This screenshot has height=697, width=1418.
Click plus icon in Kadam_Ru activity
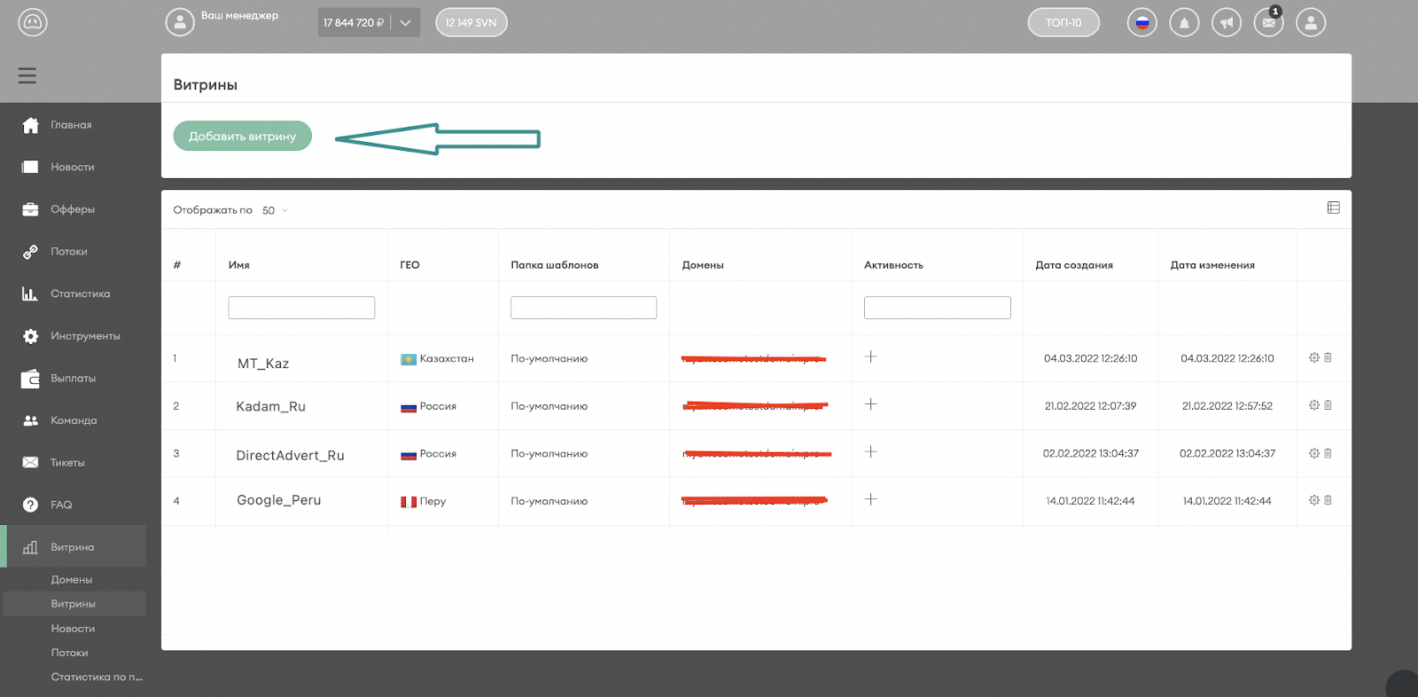(x=871, y=404)
